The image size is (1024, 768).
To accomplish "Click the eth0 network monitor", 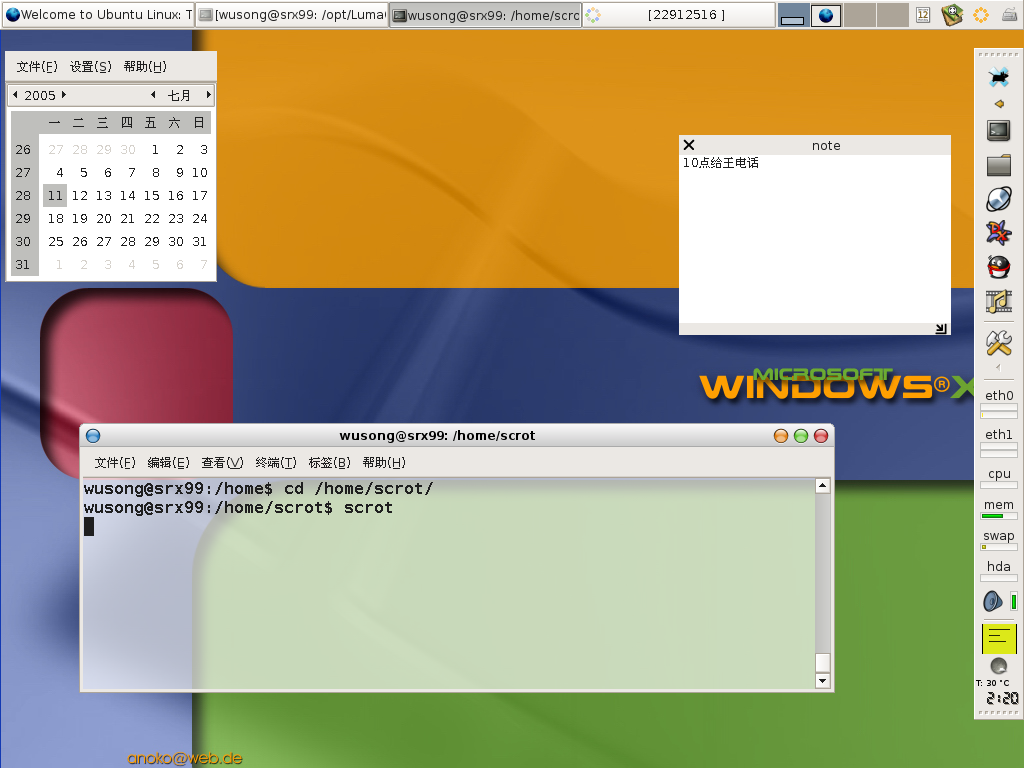I will tap(999, 403).
